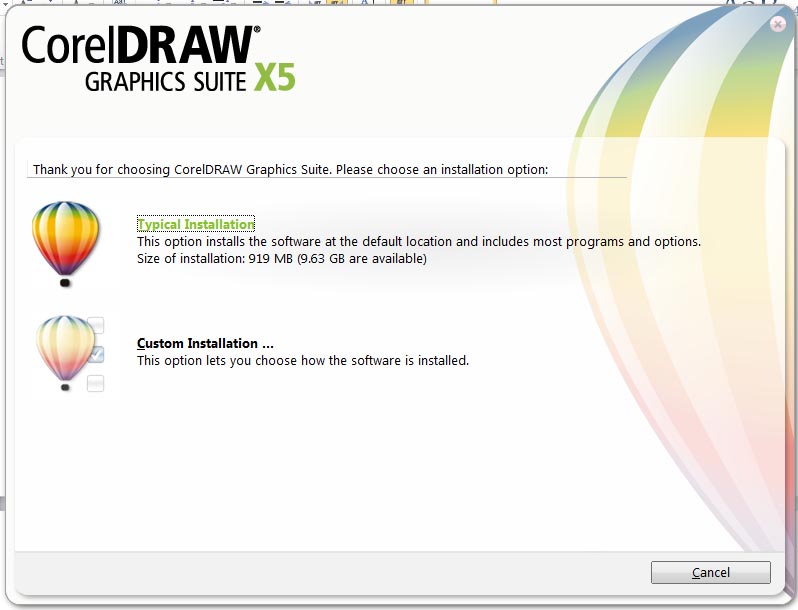The width and height of the screenshot is (798, 610).
Task: Click the gray footer bar left of Cancel
Action: pos(333,572)
